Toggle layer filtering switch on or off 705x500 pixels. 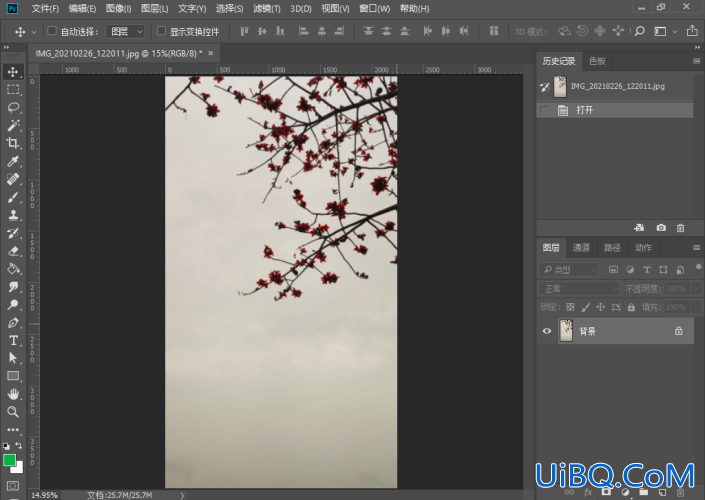click(698, 269)
